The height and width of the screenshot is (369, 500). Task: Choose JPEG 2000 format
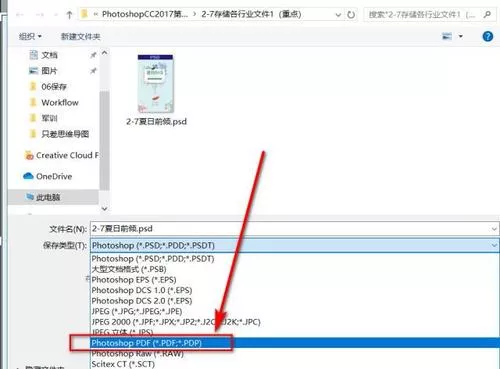pos(295,322)
